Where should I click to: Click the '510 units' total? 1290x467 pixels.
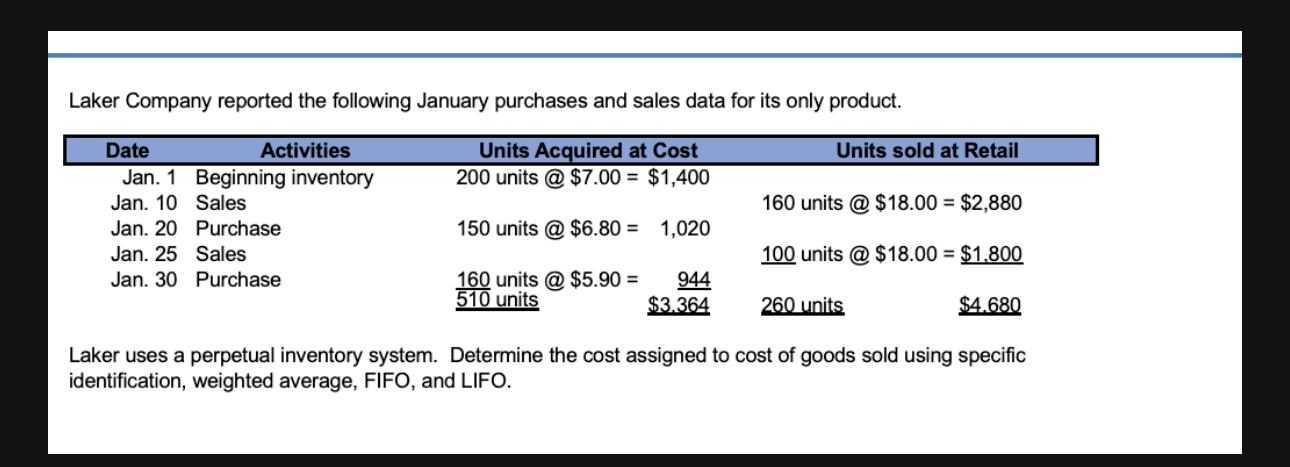pyautogui.click(x=497, y=299)
